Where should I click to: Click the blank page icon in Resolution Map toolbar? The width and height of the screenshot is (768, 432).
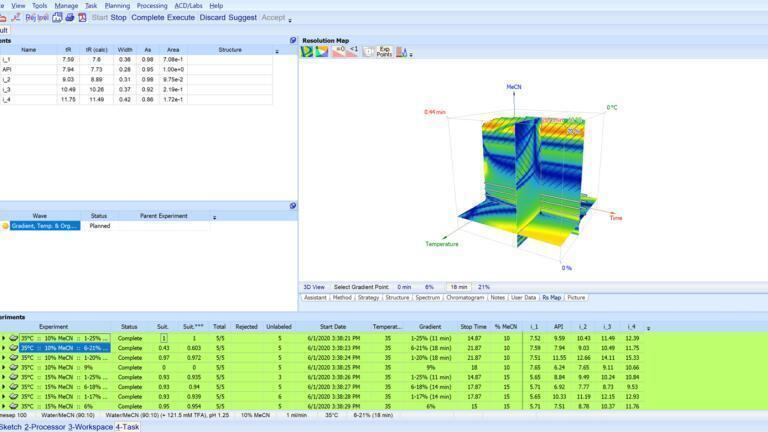(x=369, y=51)
